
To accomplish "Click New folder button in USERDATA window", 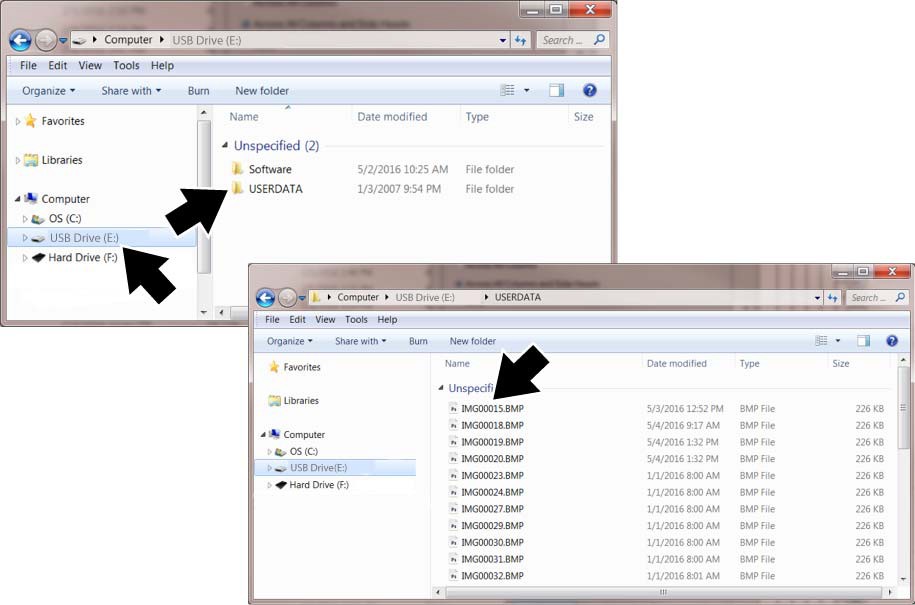I will pyautogui.click(x=472, y=341).
